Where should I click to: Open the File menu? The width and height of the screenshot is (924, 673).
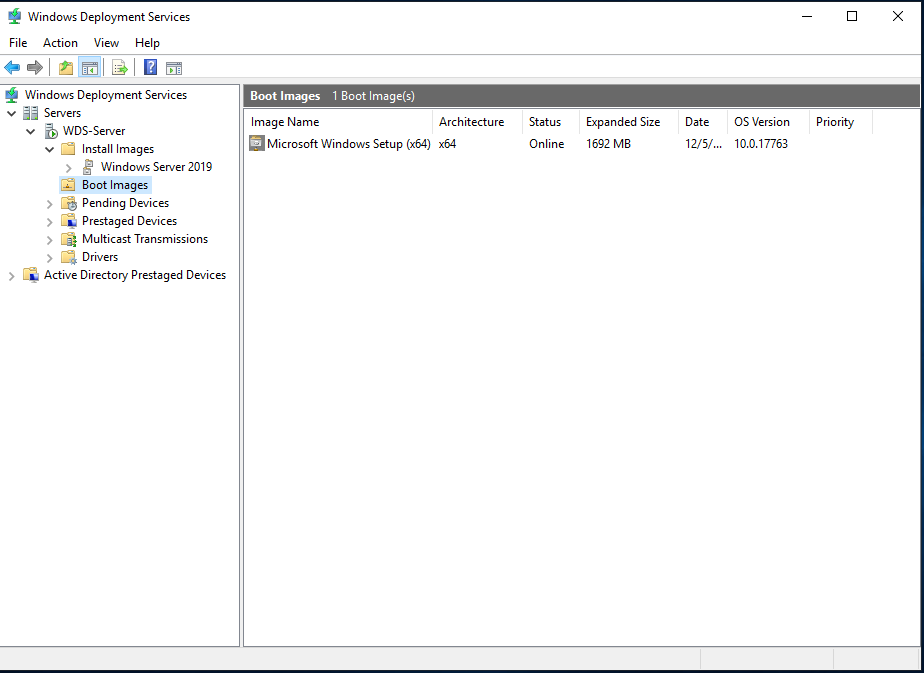tap(18, 43)
